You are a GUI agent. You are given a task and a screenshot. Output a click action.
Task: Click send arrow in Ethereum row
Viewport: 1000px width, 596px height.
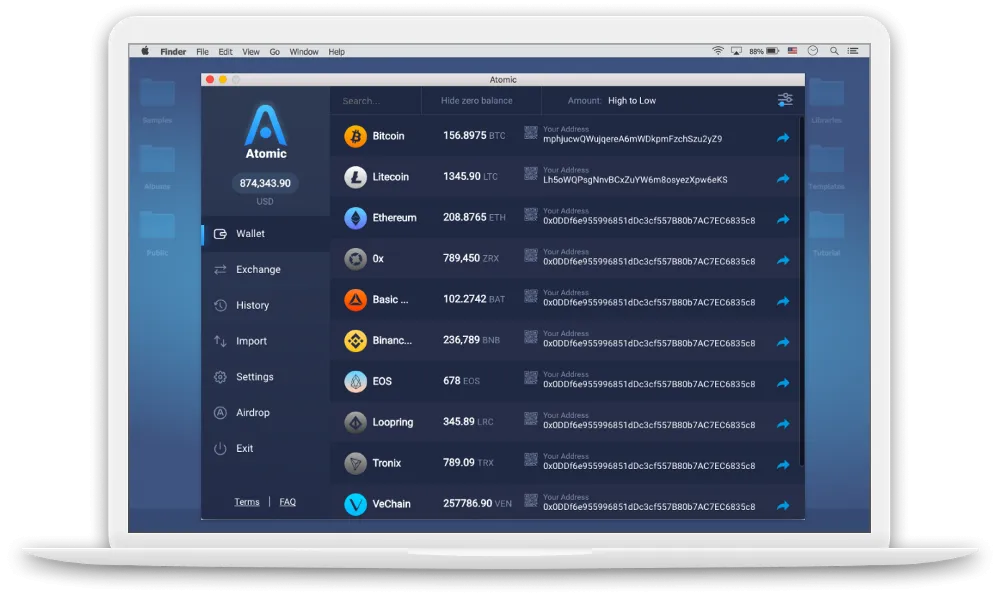(x=783, y=219)
